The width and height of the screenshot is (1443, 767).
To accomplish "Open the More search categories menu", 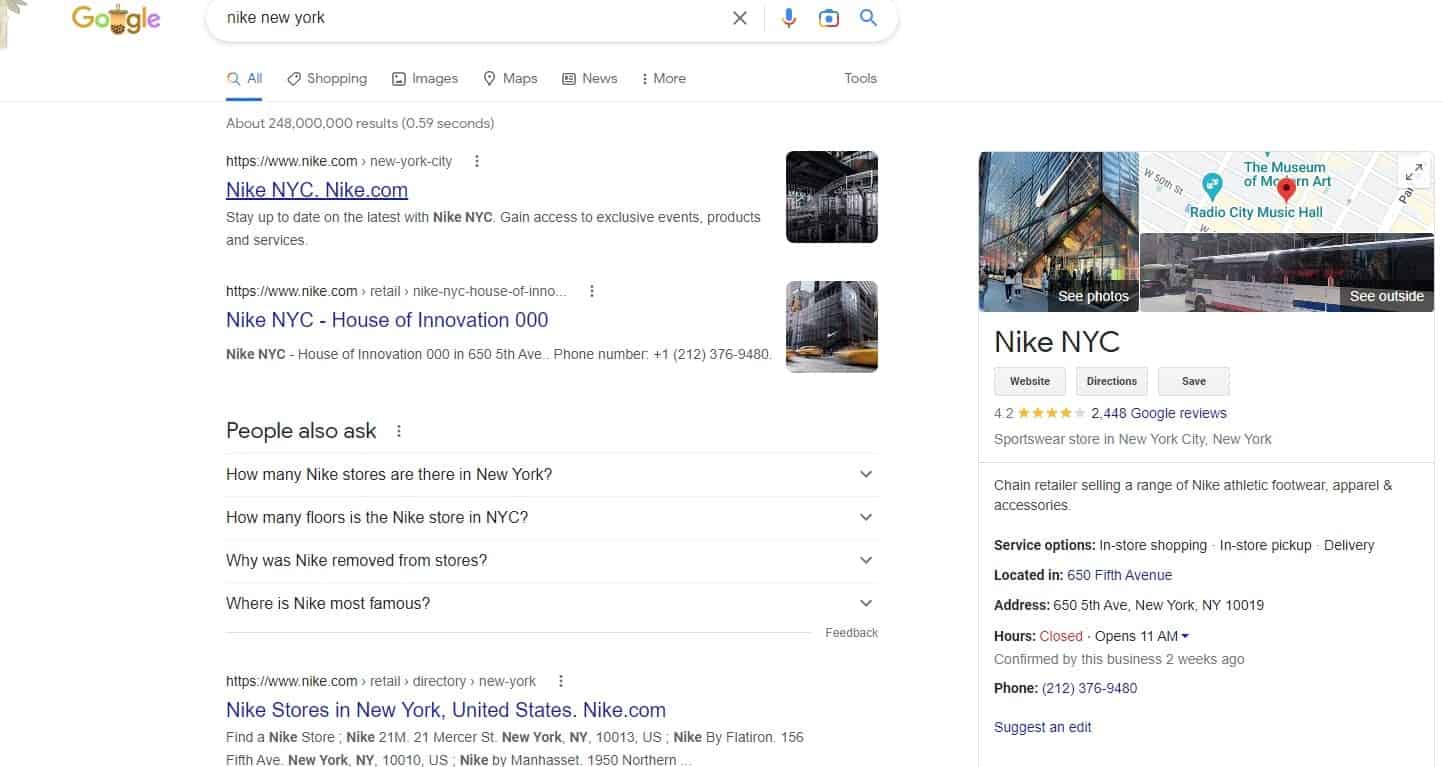I will (664, 78).
